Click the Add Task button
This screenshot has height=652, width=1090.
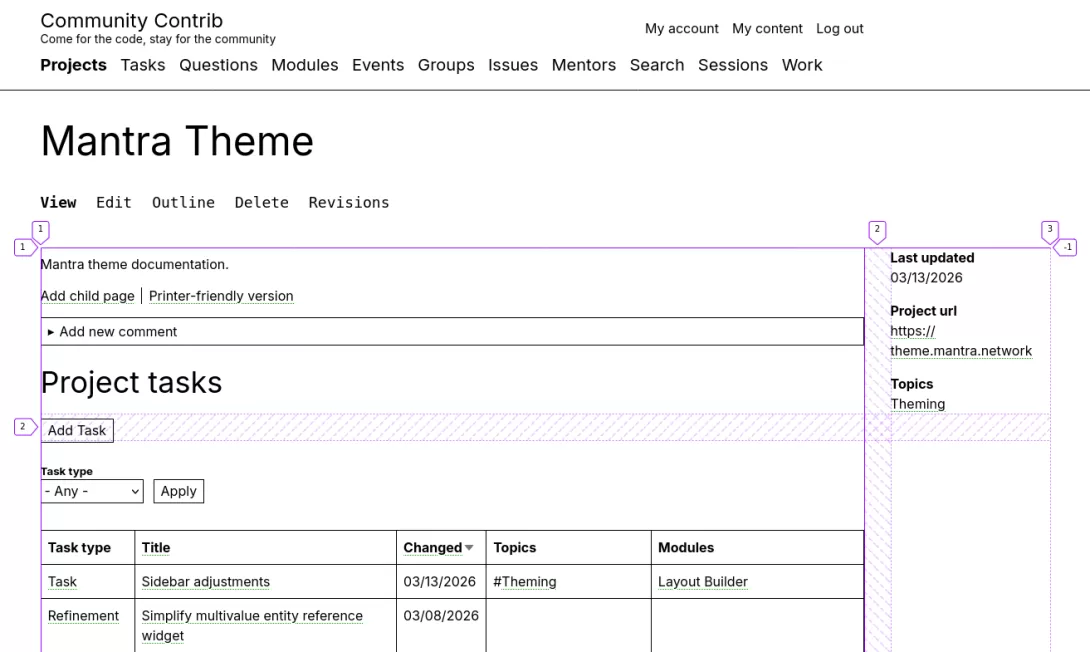(77, 430)
